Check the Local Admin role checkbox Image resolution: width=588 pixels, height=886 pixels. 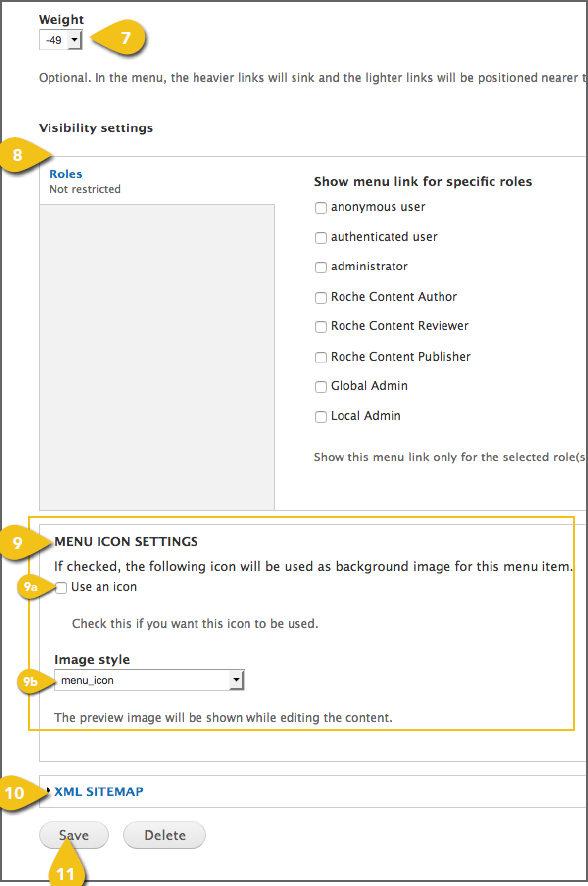coord(321,417)
